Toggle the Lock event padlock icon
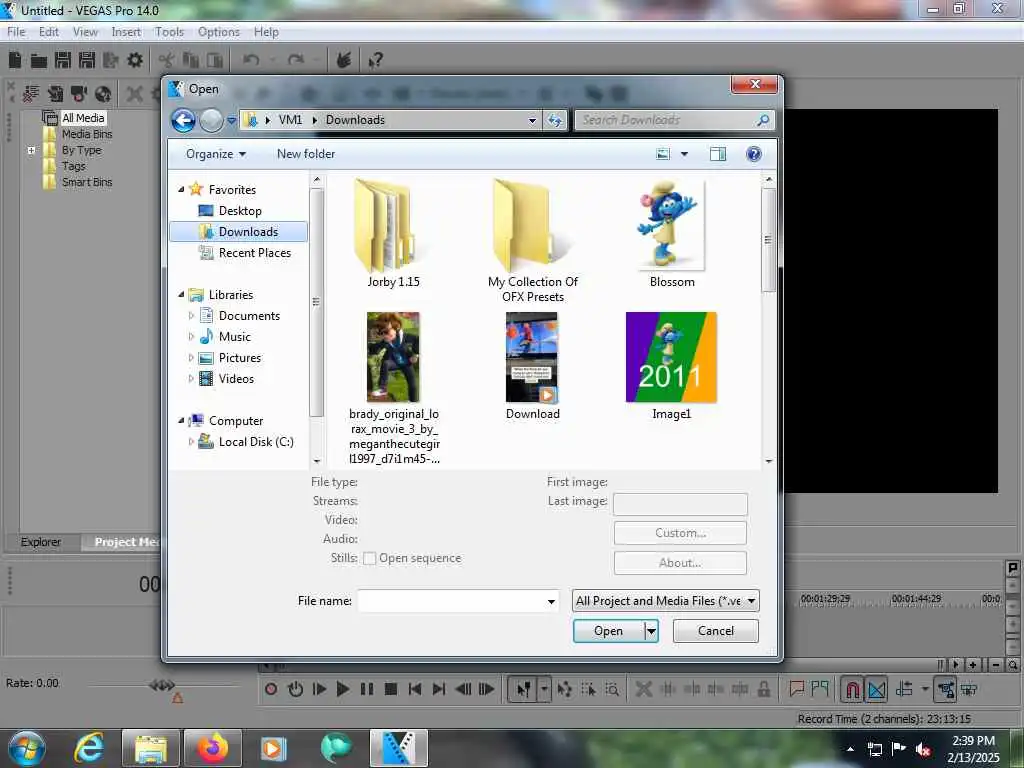1024x768 pixels. coord(763,689)
